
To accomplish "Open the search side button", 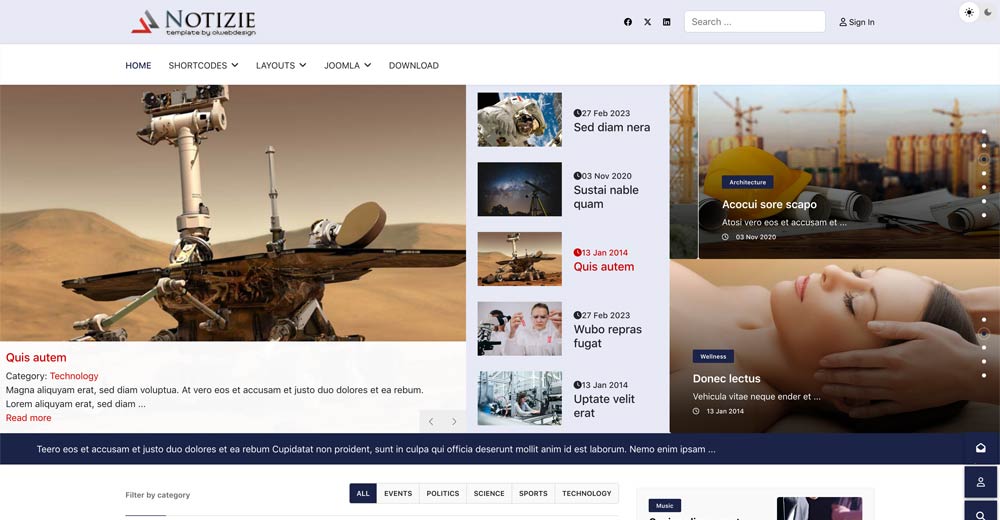I will tap(981, 512).
